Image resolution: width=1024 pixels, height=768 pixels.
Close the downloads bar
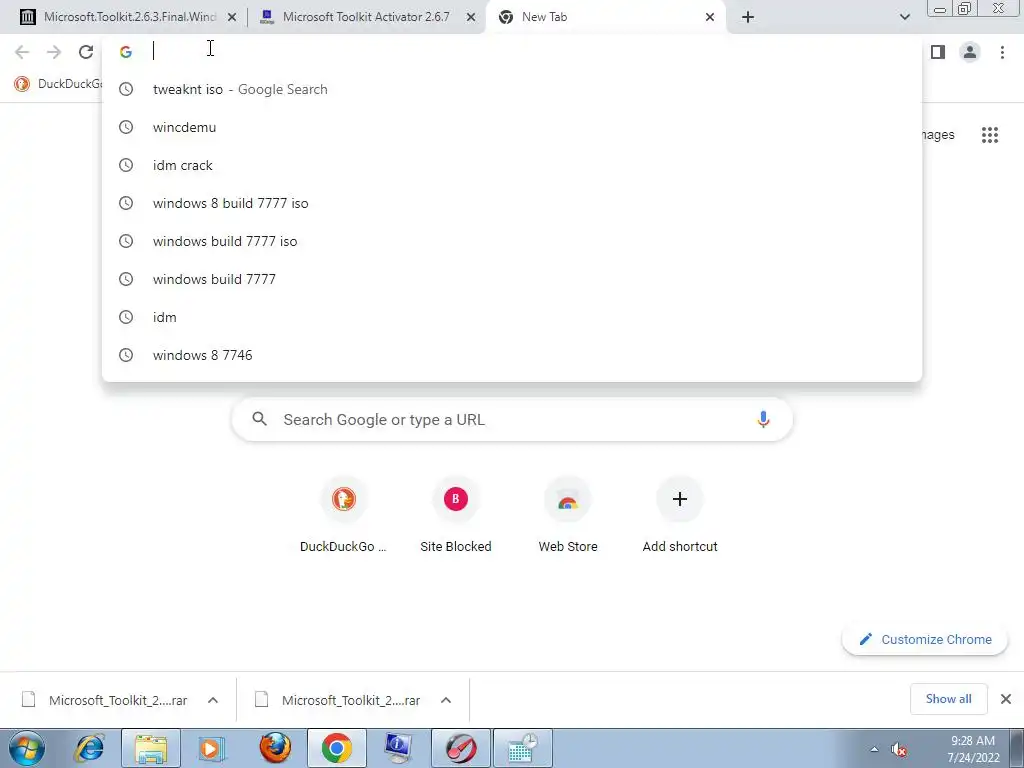pos(1006,699)
